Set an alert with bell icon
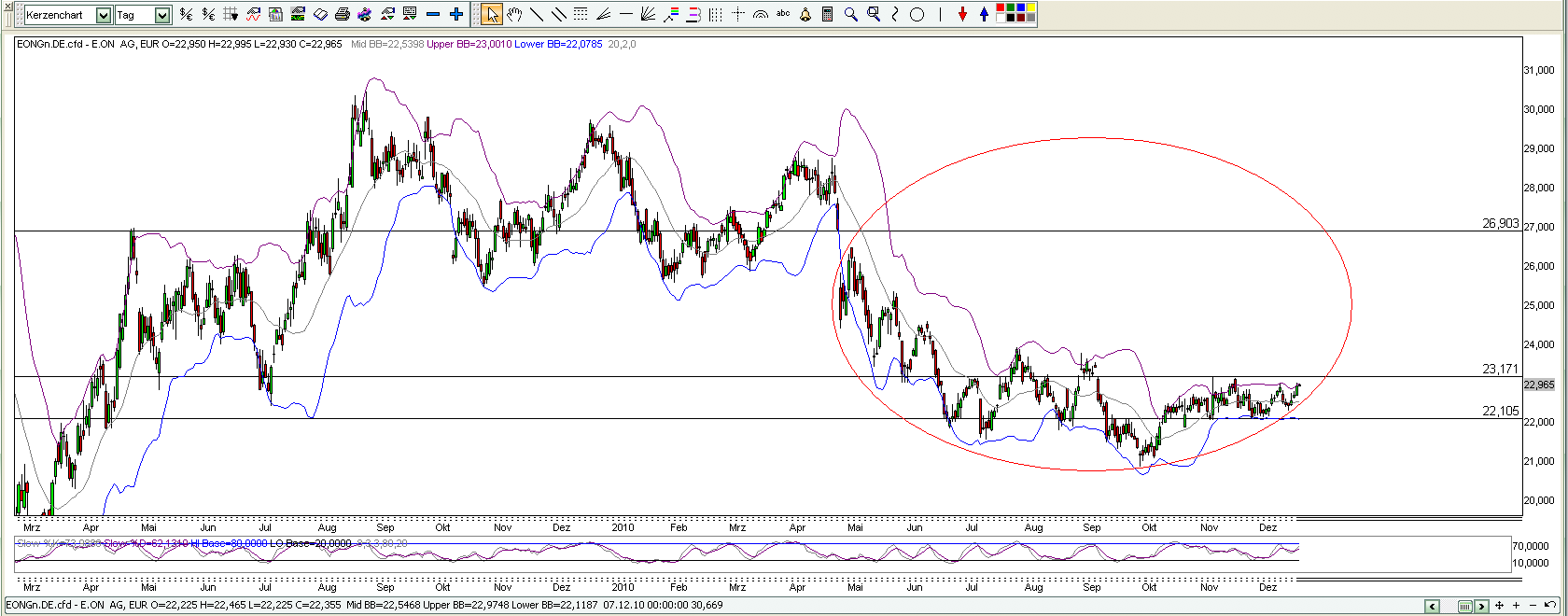The height and width of the screenshot is (616, 1568). pos(805,14)
